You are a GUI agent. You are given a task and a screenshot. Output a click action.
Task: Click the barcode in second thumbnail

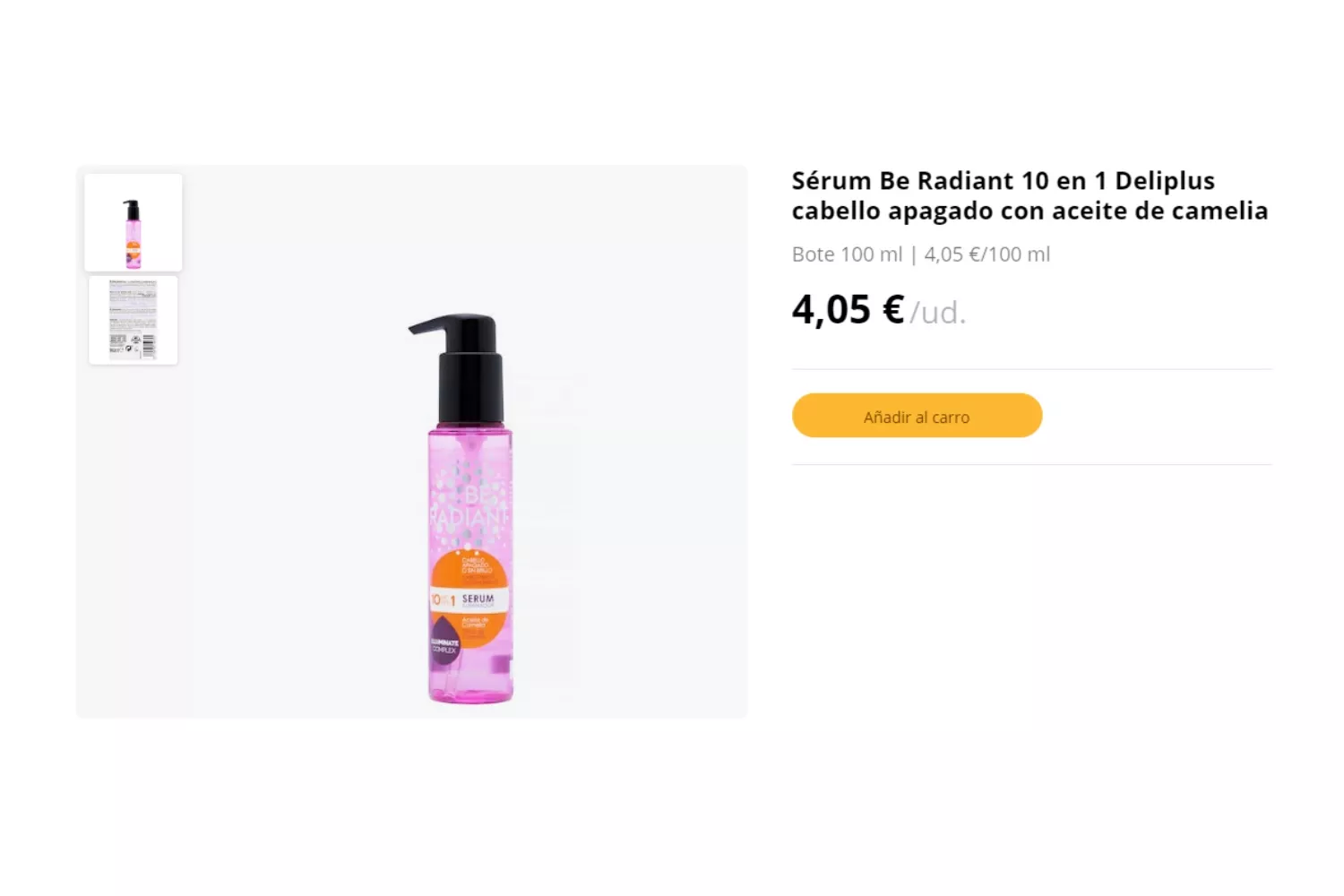point(149,346)
